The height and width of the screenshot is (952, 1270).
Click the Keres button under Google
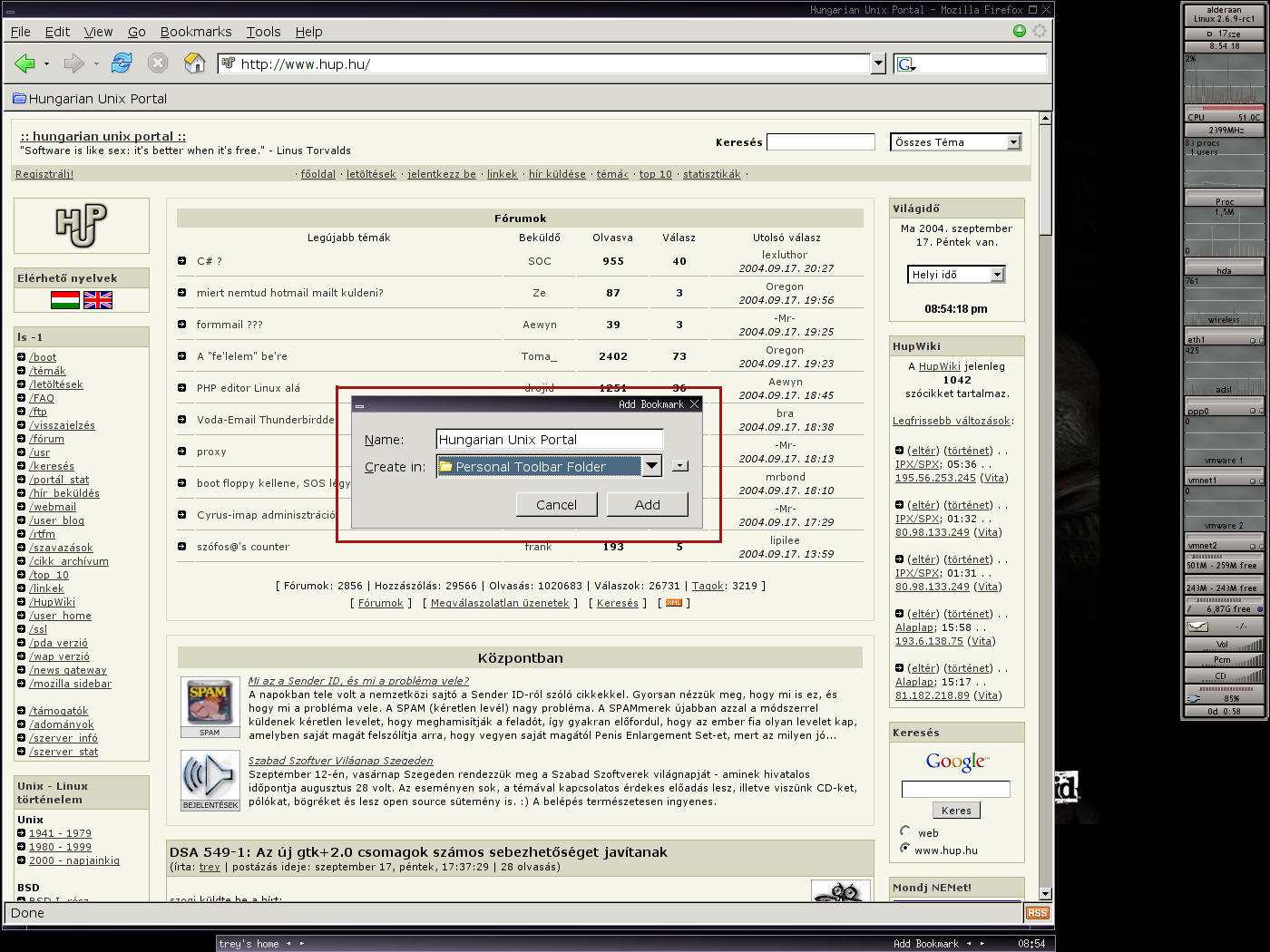tap(956, 811)
